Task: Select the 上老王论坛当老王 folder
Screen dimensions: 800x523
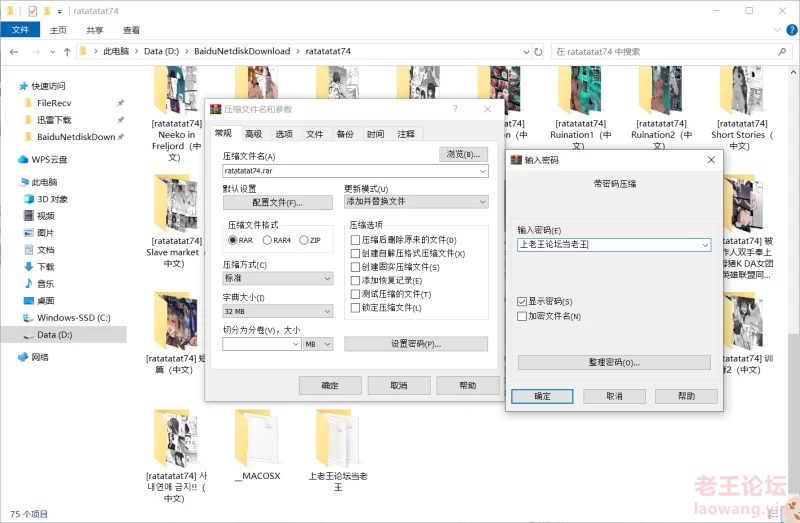Action: pyautogui.click(x=338, y=451)
